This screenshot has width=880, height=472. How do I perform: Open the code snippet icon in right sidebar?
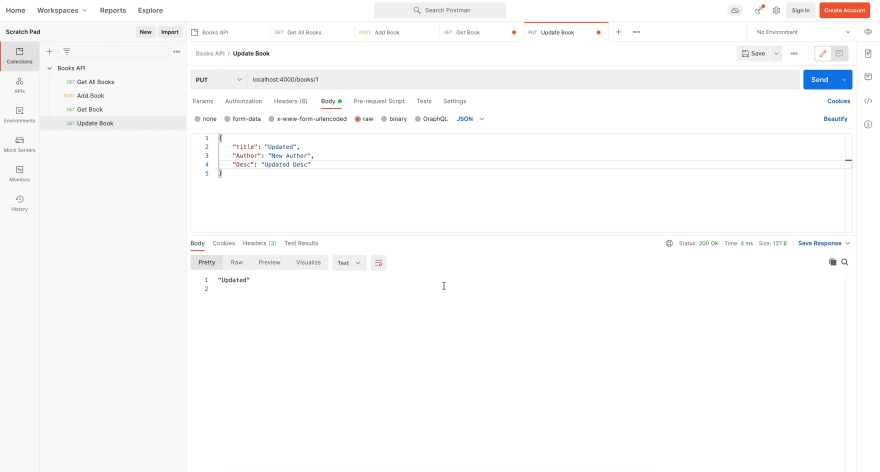(x=868, y=101)
